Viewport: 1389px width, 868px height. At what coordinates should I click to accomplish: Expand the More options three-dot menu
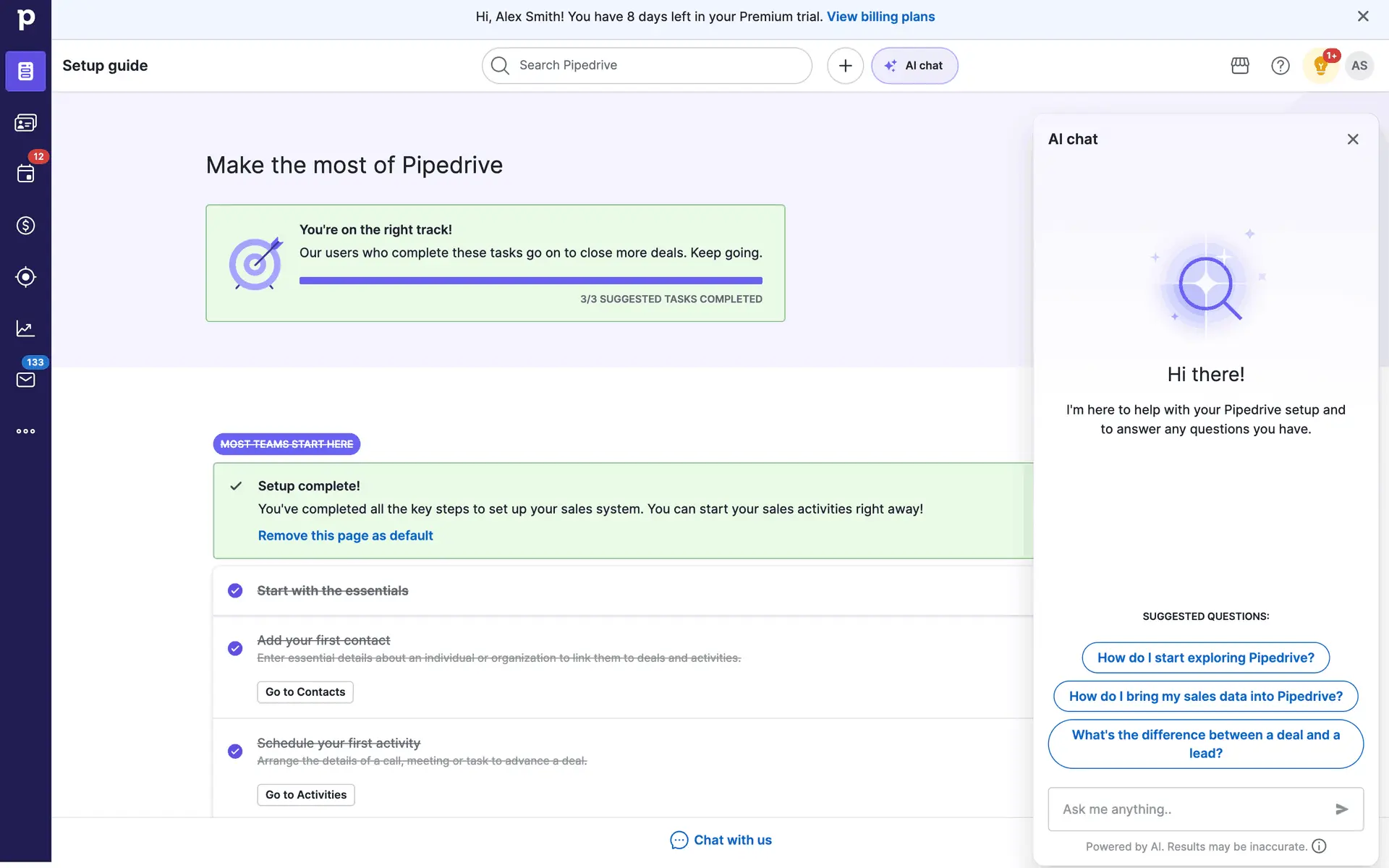pos(25,431)
